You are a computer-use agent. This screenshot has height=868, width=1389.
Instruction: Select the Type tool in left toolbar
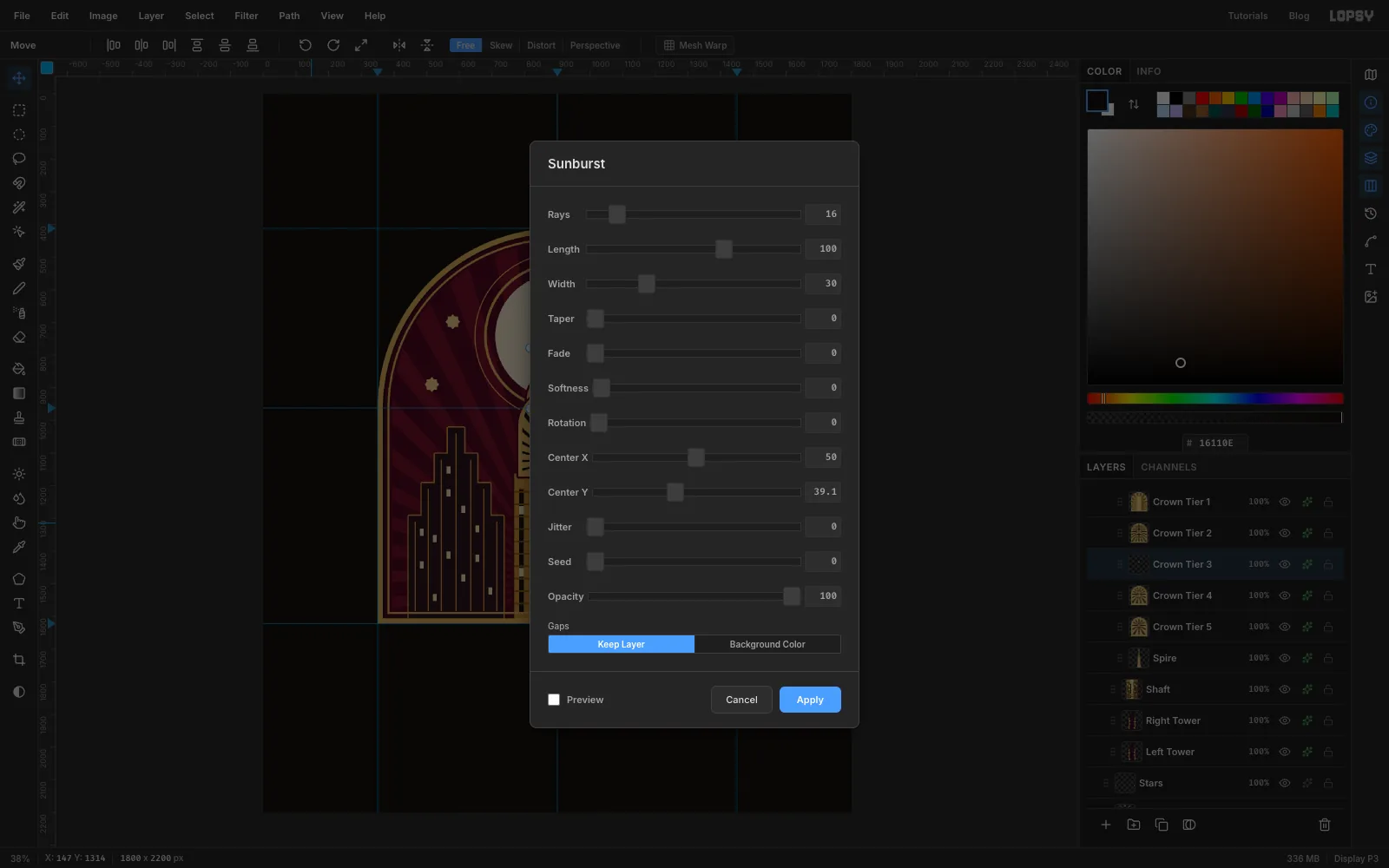tap(19, 603)
